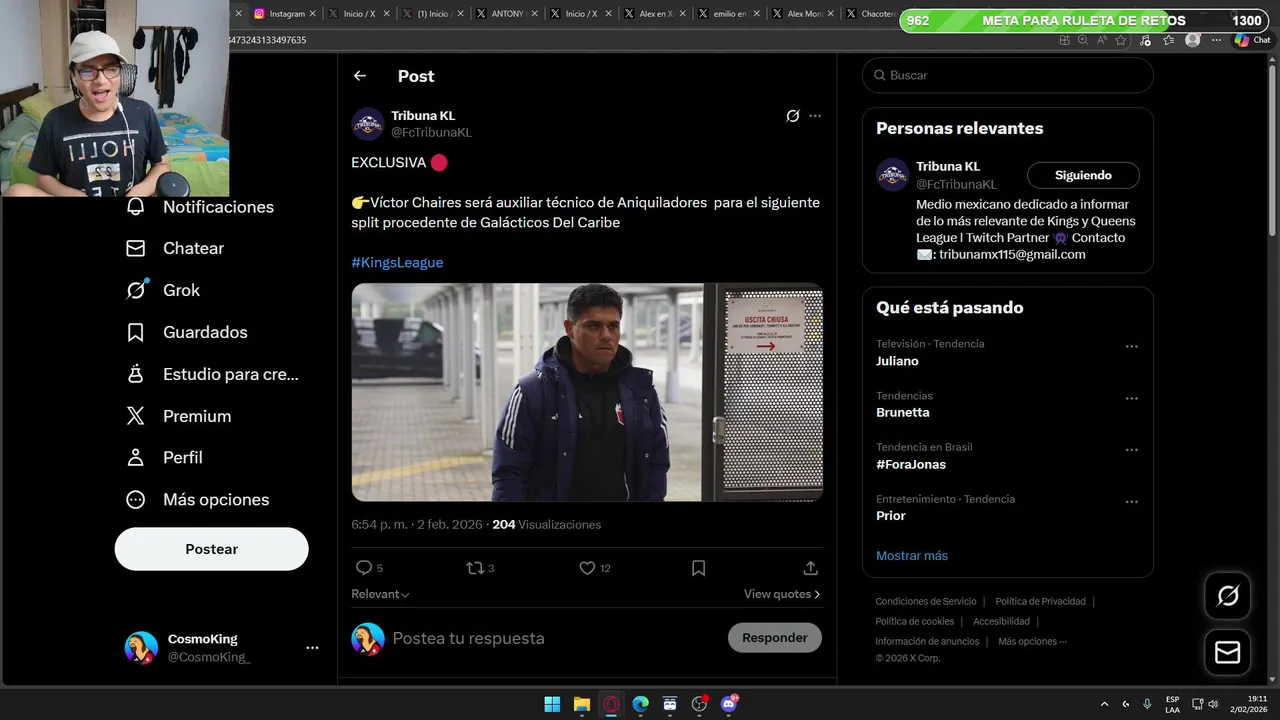Click the Buscar search field
1280x720 pixels.
1008,75
